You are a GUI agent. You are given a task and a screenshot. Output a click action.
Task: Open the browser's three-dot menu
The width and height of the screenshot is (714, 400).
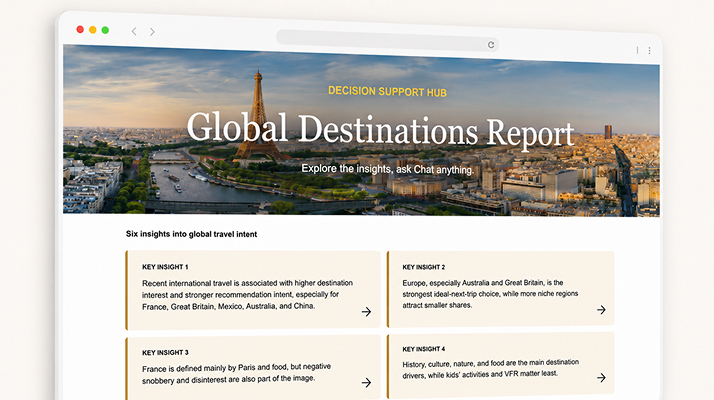point(649,51)
